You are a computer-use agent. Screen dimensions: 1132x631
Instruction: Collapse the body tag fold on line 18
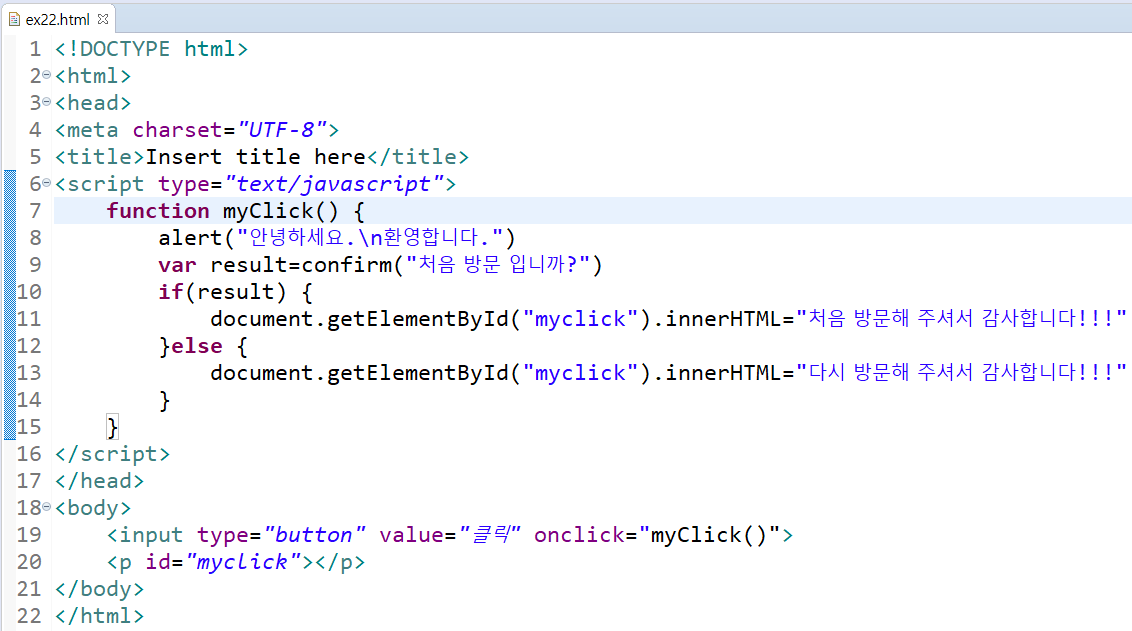46,508
